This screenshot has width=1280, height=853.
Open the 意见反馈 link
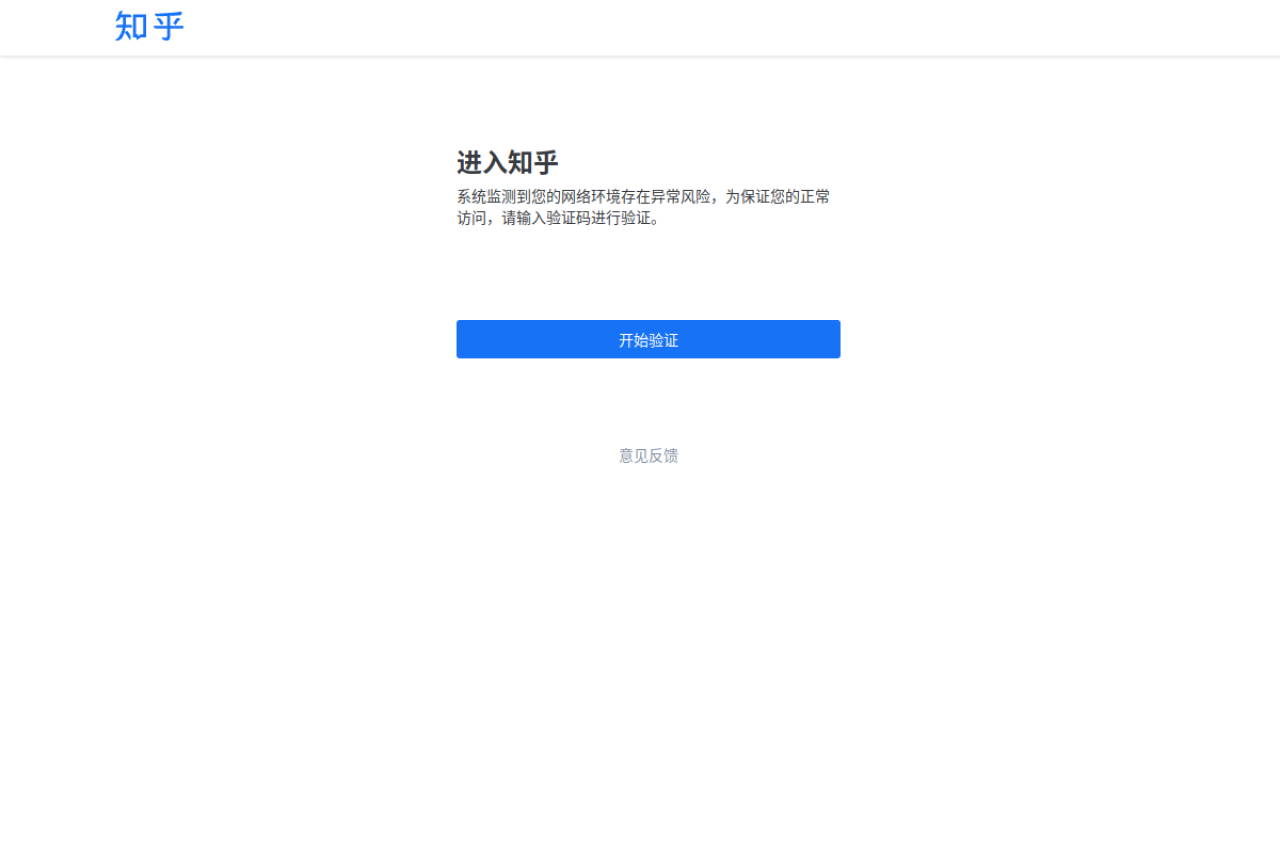[x=648, y=456]
